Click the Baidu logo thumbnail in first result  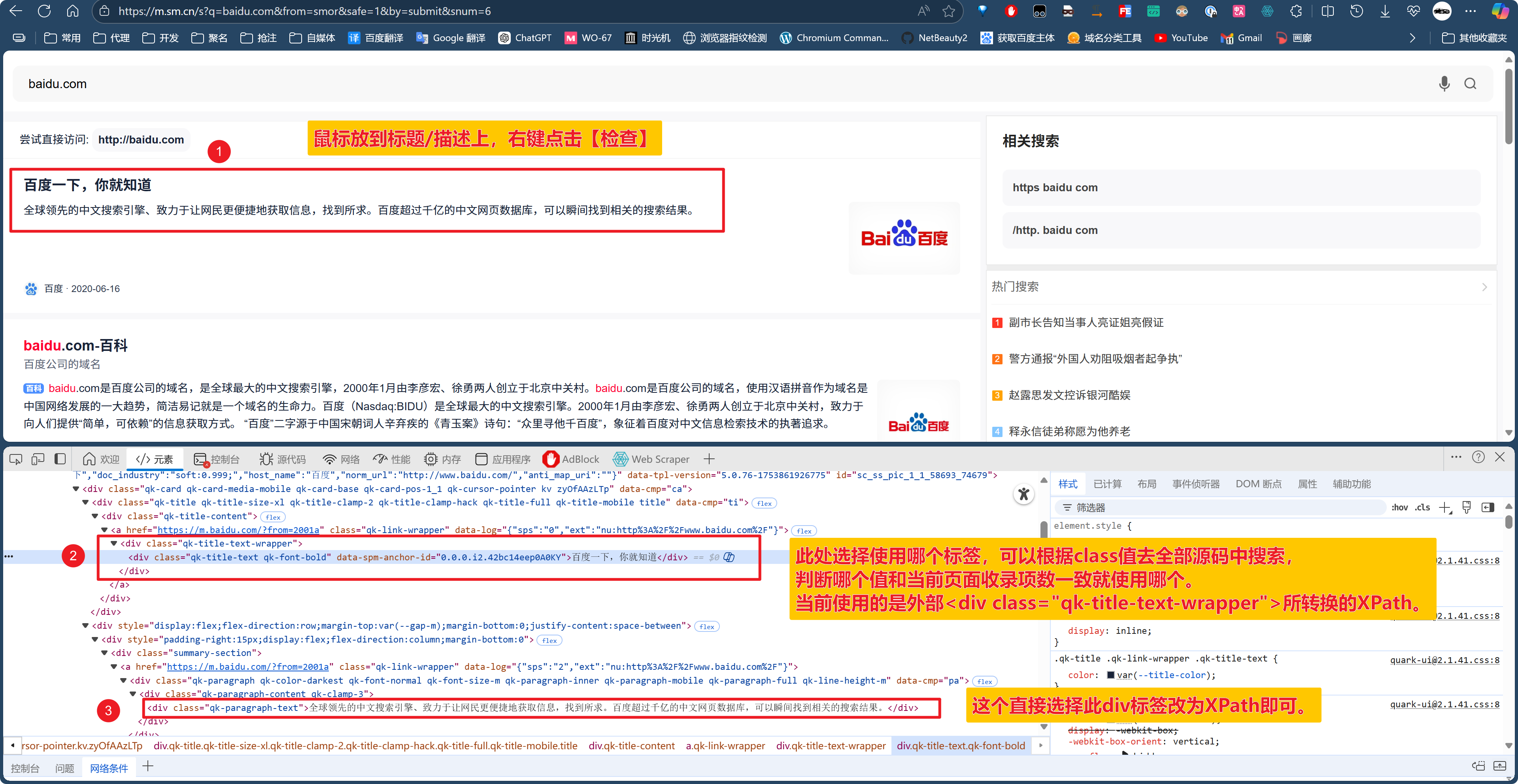coord(904,238)
